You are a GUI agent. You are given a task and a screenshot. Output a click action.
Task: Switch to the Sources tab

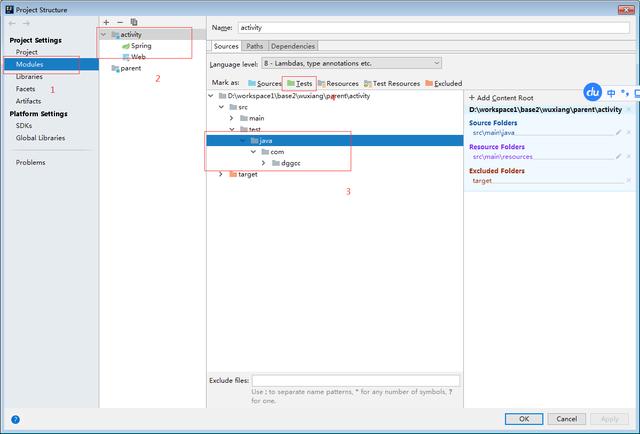coord(226,46)
